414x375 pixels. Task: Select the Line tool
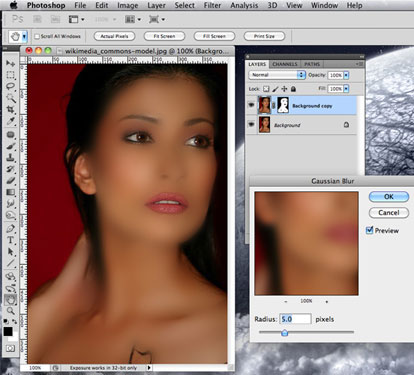click(x=10, y=263)
